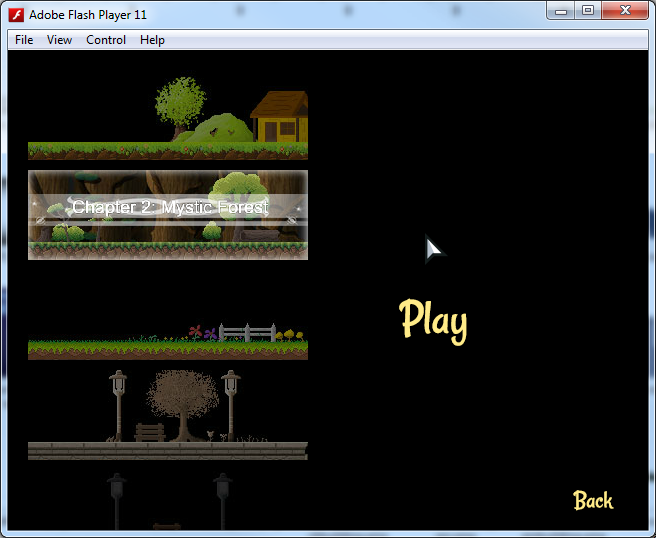Click the white picket fence in meadow banner
The image size is (656, 538).
click(x=246, y=332)
